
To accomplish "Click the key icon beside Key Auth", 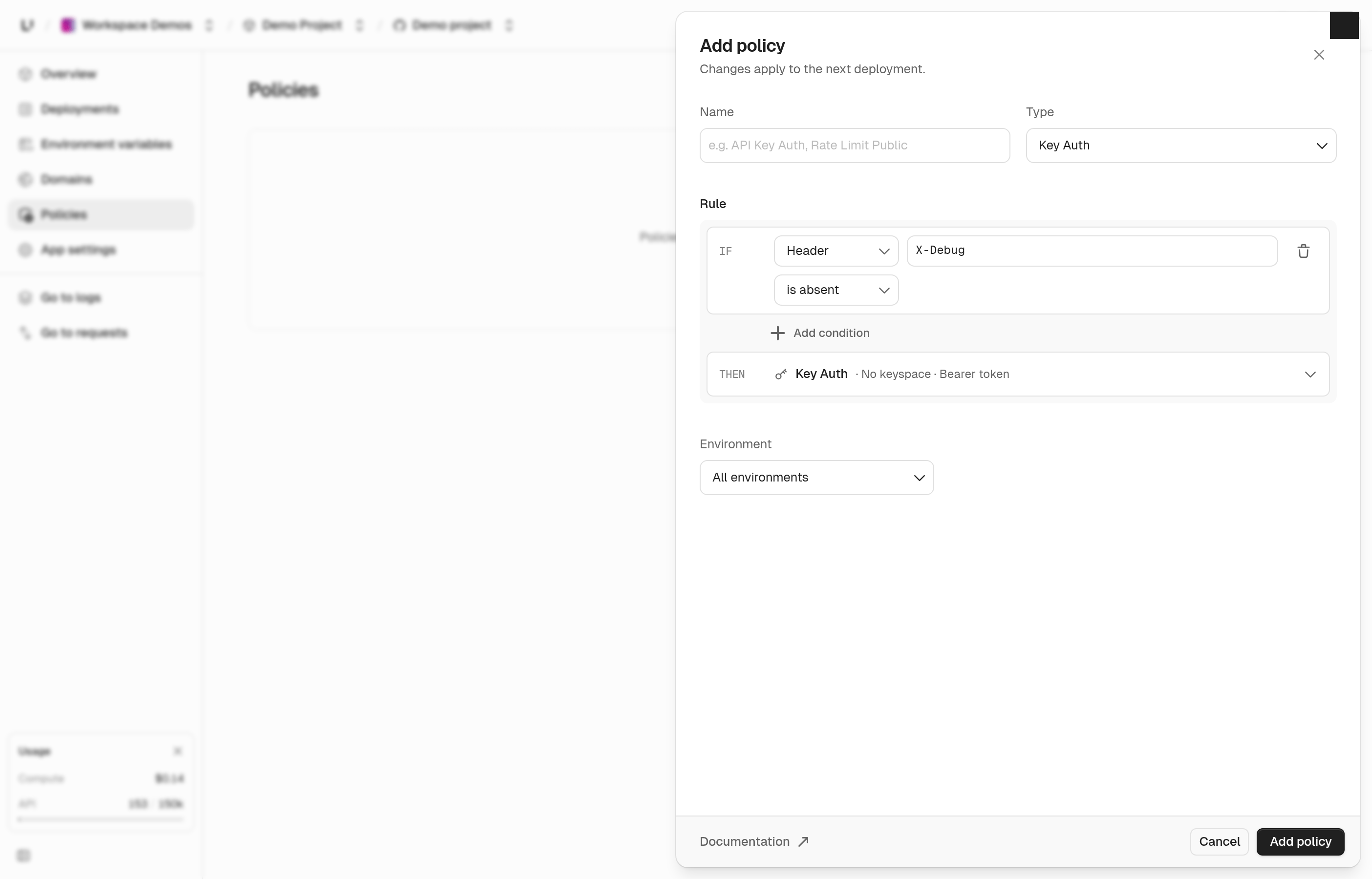I will coord(781,374).
